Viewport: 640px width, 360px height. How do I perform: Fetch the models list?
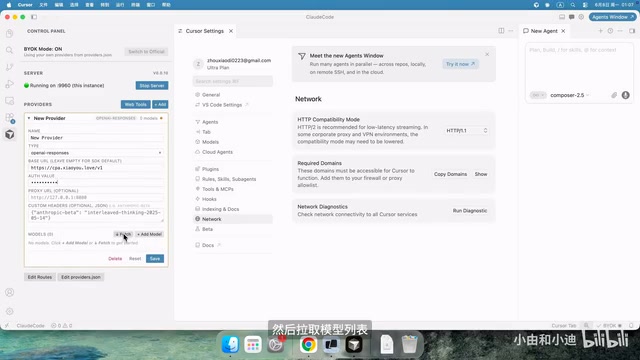coord(123,234)
